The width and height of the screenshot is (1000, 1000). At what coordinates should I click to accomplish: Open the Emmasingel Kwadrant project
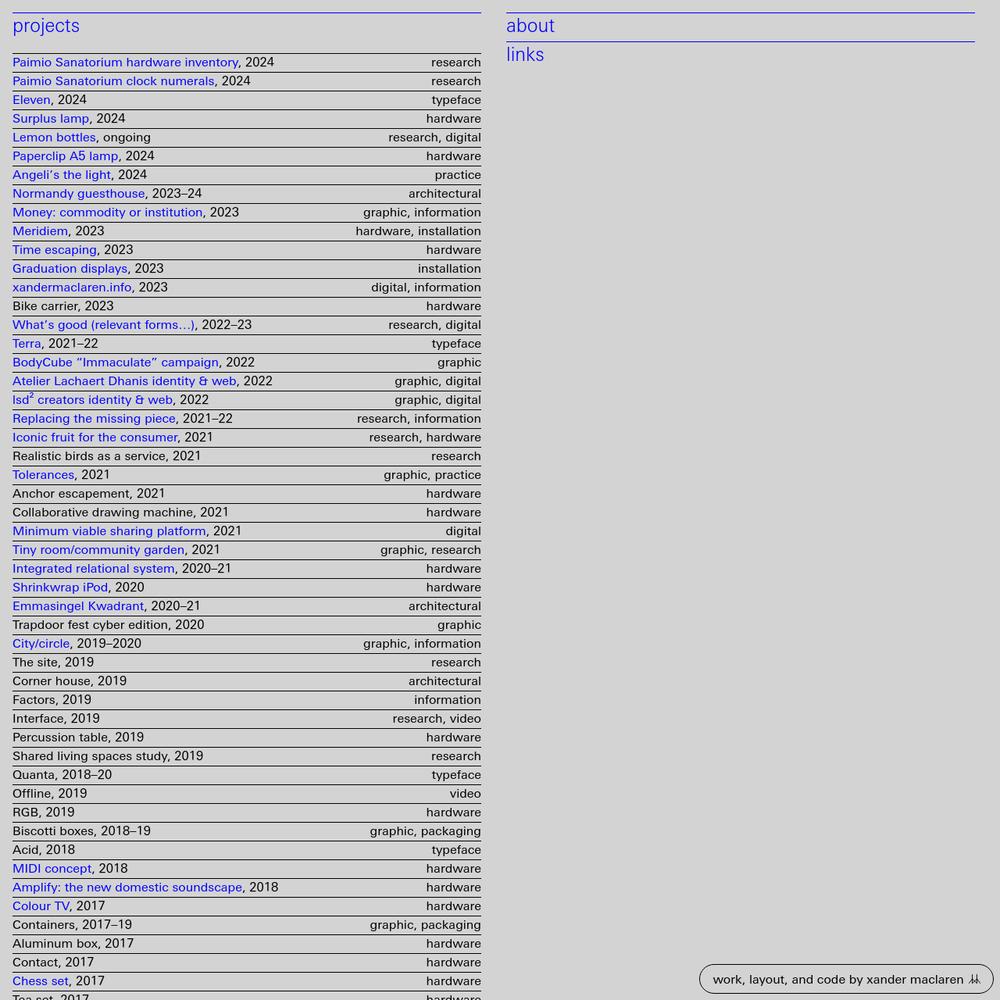pyautogui.click(x=78, y=607)
